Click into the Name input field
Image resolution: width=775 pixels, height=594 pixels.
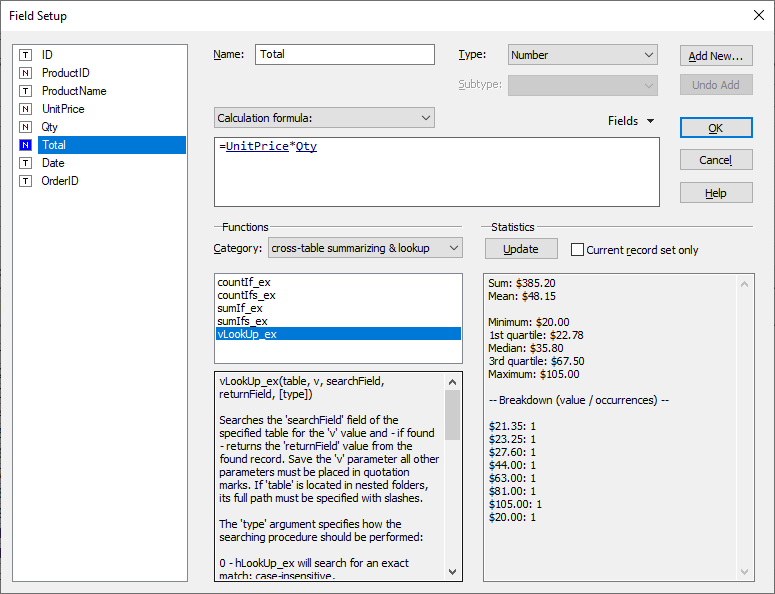pyautogui.click(x=344, y=55)
